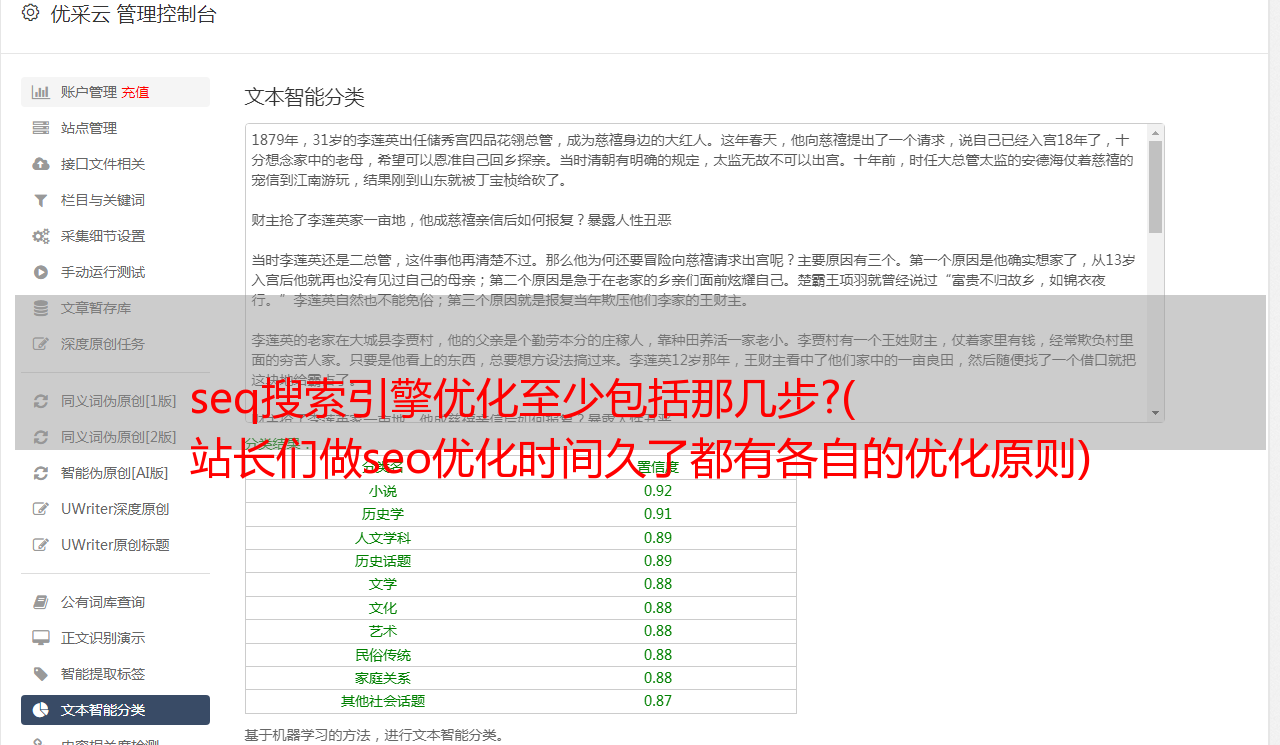Image resolution: width=1280 pixels, height=745 pixels.
Task: Click the 文本智能分类 page heading
Action: (x=305, y=97)
